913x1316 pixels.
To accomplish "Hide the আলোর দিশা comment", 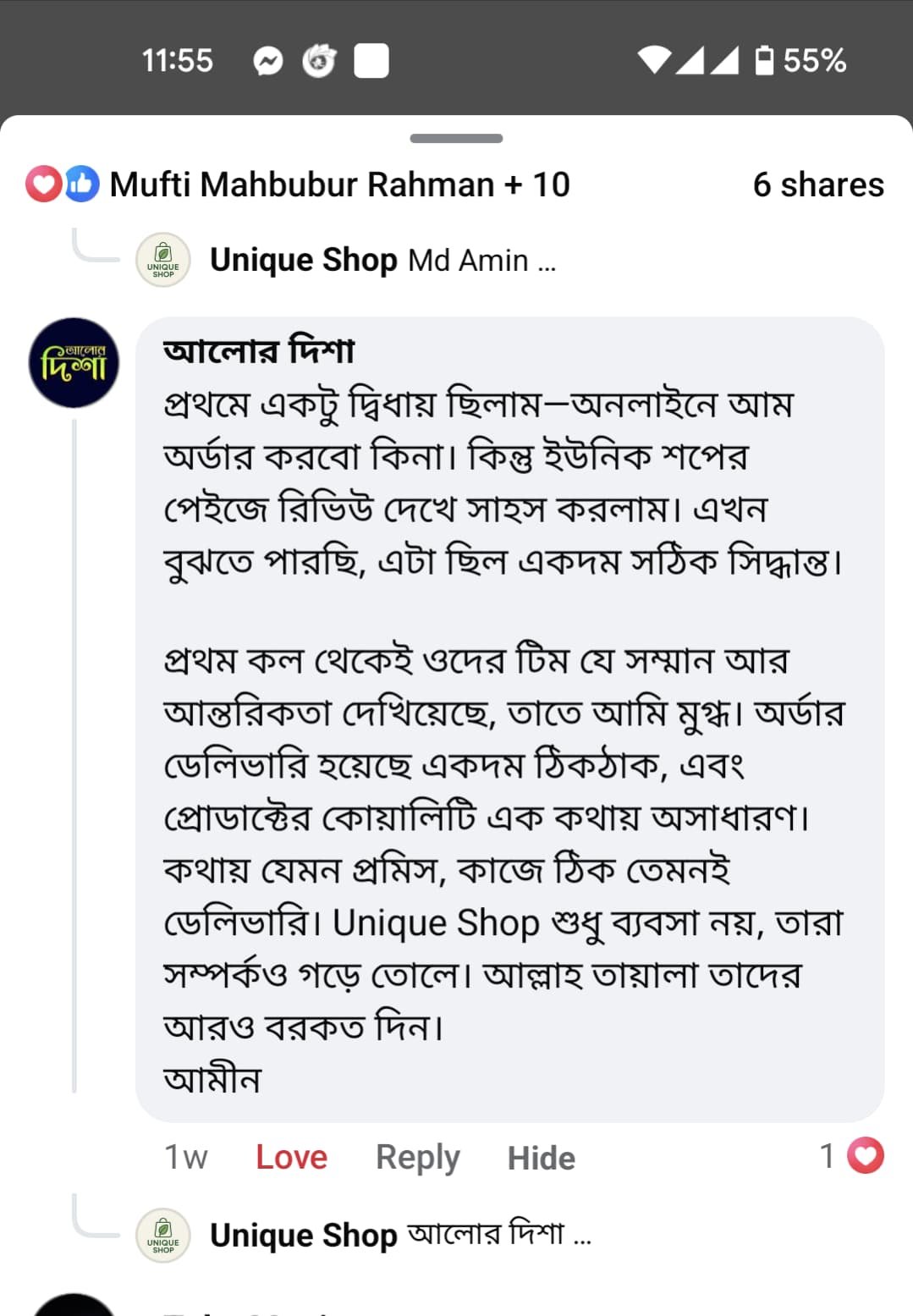I will click(542, 1158).
